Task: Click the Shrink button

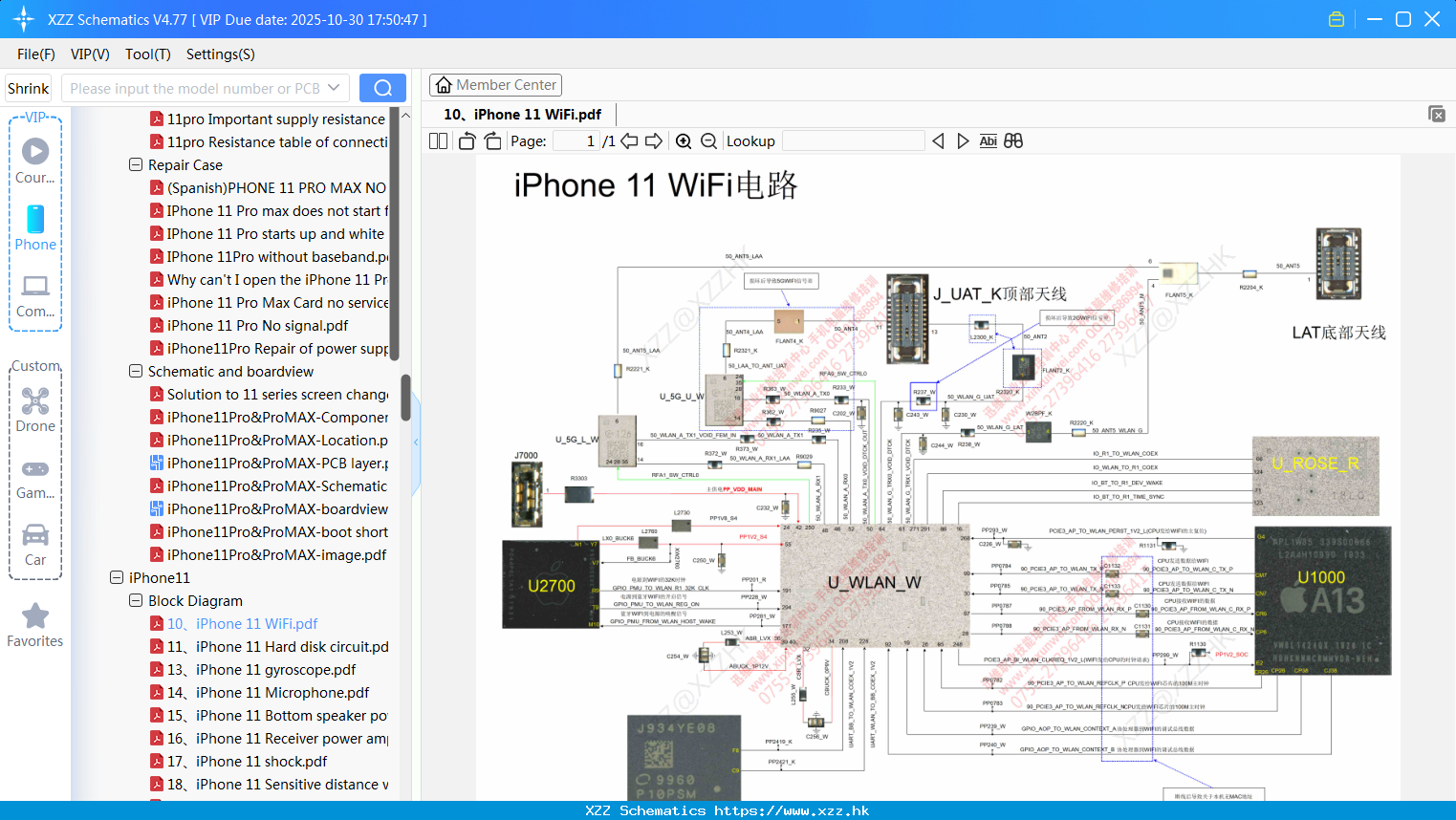Action: point(29,88)
